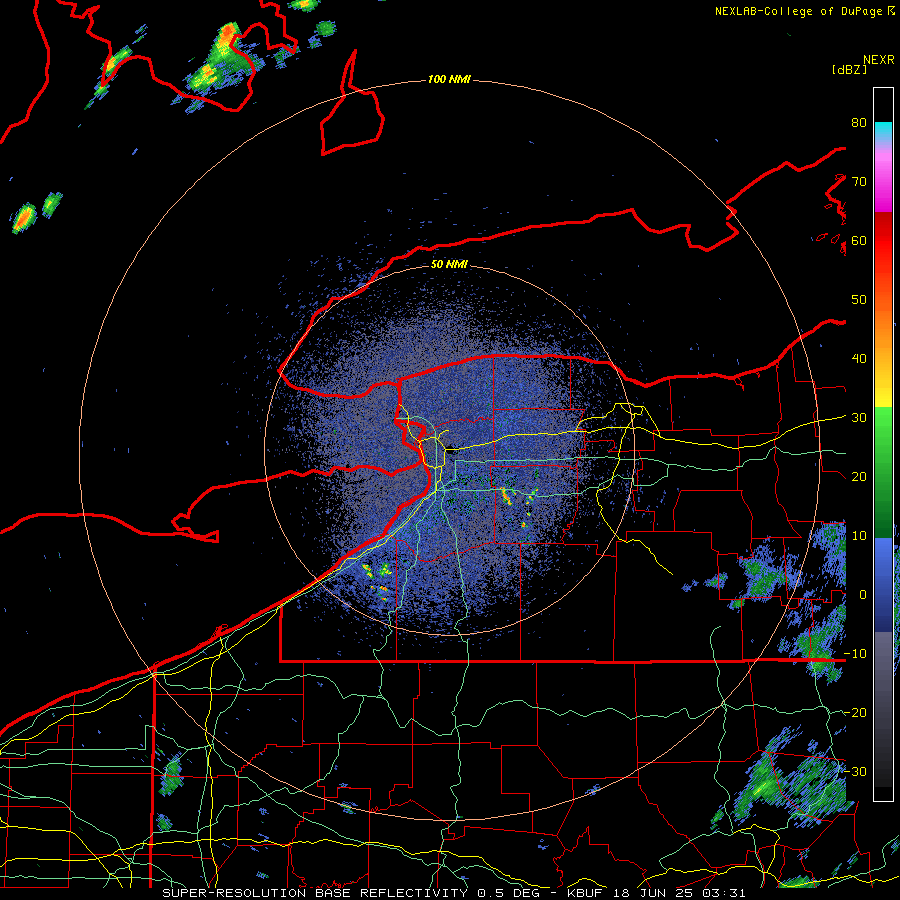Screen dimensions: 900x900
Task: Click the NEXR label above the color bar
Action: click(x=879, y=60)
